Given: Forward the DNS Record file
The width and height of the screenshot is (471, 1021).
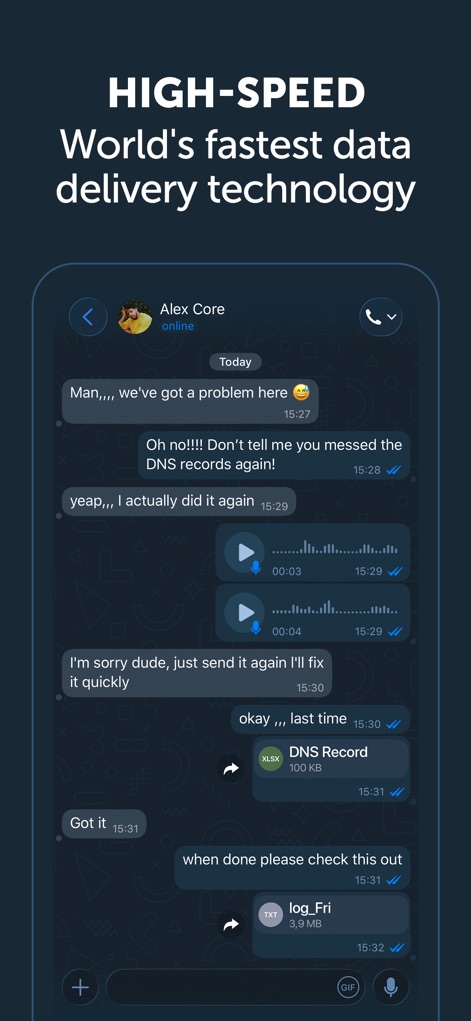Looking at the screenshot, I should 231,769.
